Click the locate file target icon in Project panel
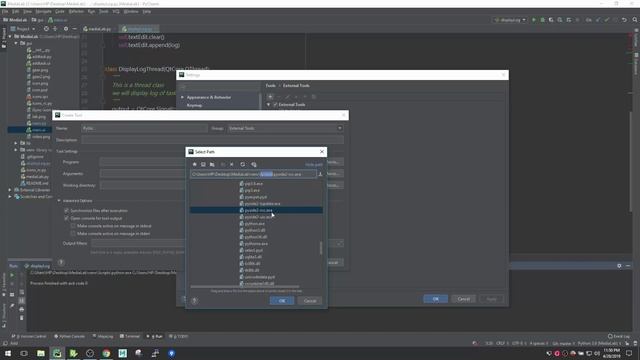This screenshot has width=640, height=360. (46, 29)
